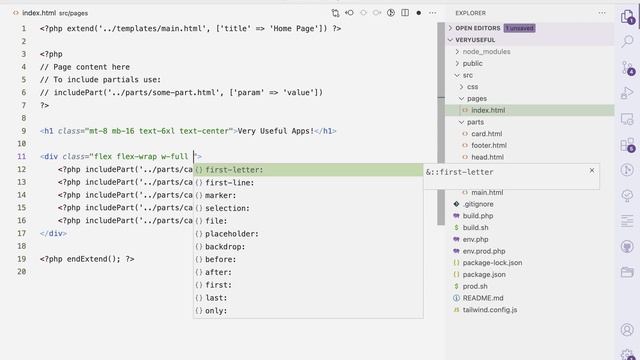Open index.html in the explorer tree
Screen dimensions: 640x360
click(530, 110)
